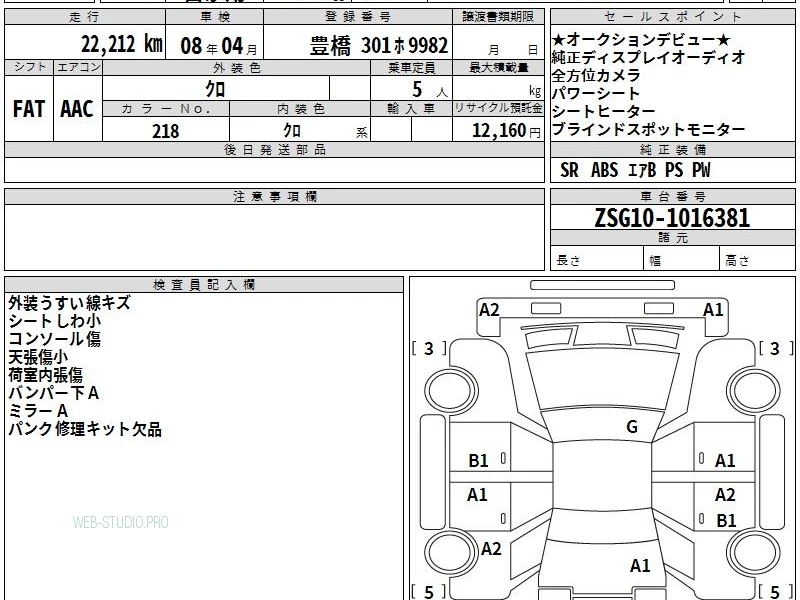Click inspector note パンク修理キット欠品

(85, 429)
